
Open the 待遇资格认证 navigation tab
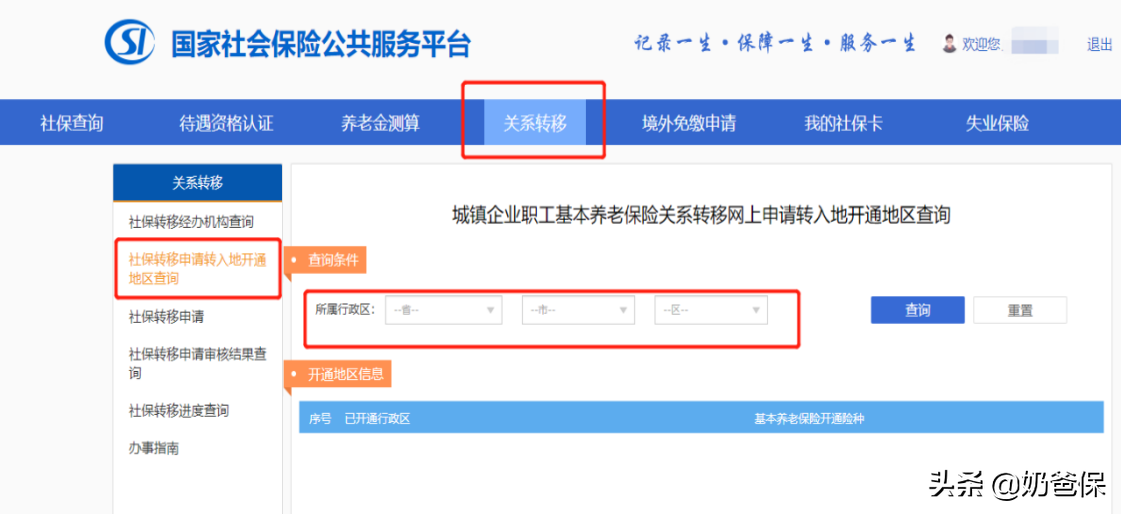[x=226, y=123]
